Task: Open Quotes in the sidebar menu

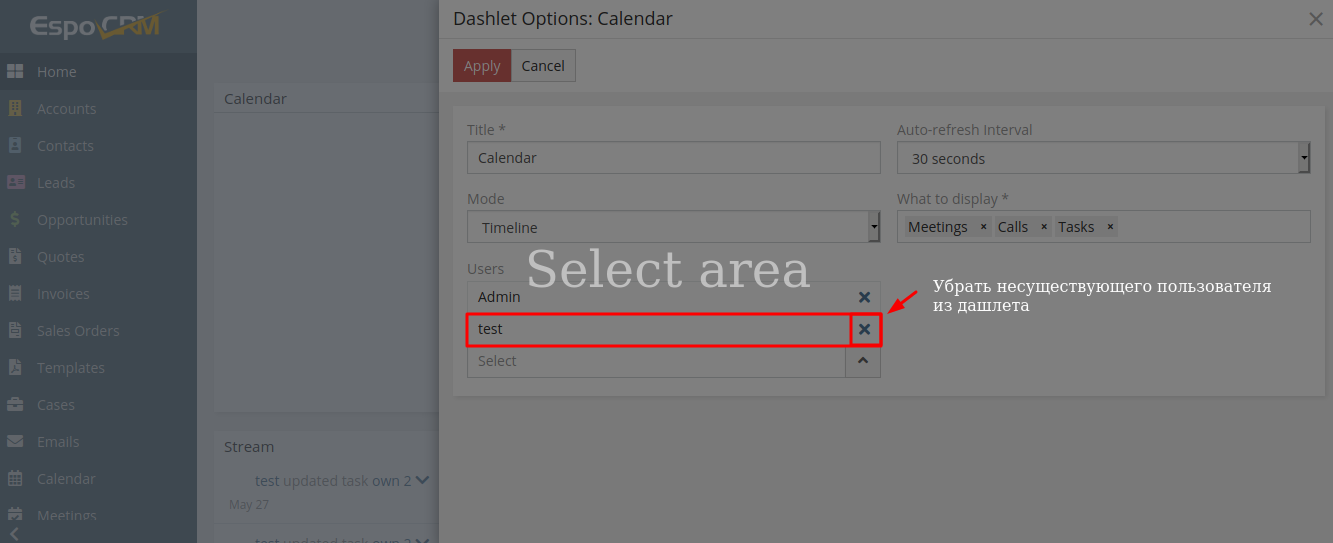Action: (x=61, y=257)
